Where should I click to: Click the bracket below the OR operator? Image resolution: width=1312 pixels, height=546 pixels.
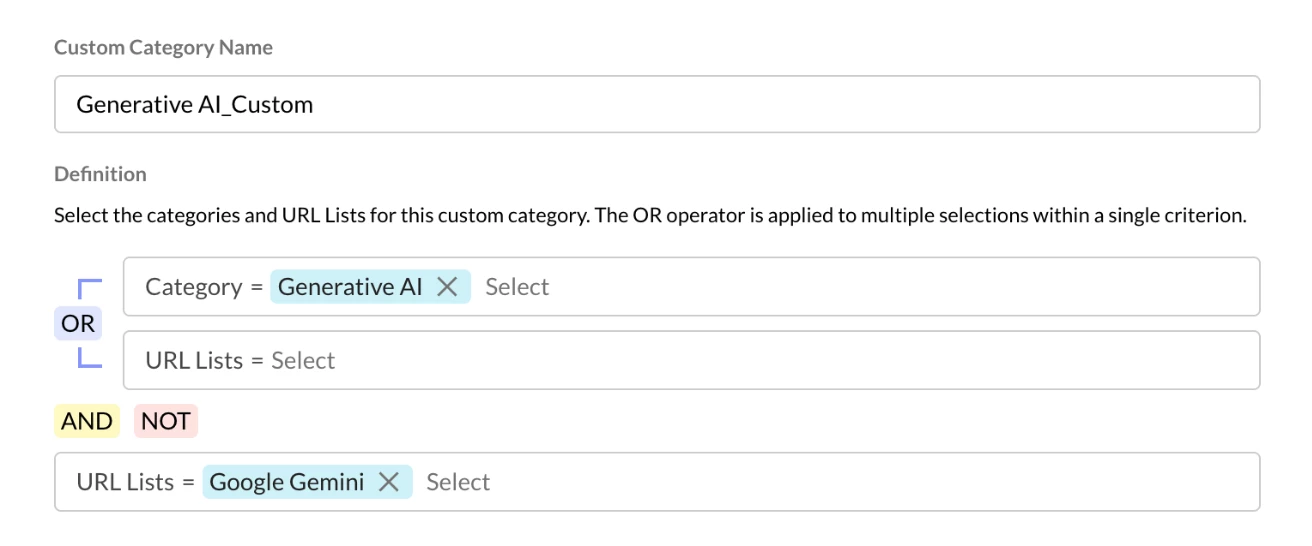90,359
